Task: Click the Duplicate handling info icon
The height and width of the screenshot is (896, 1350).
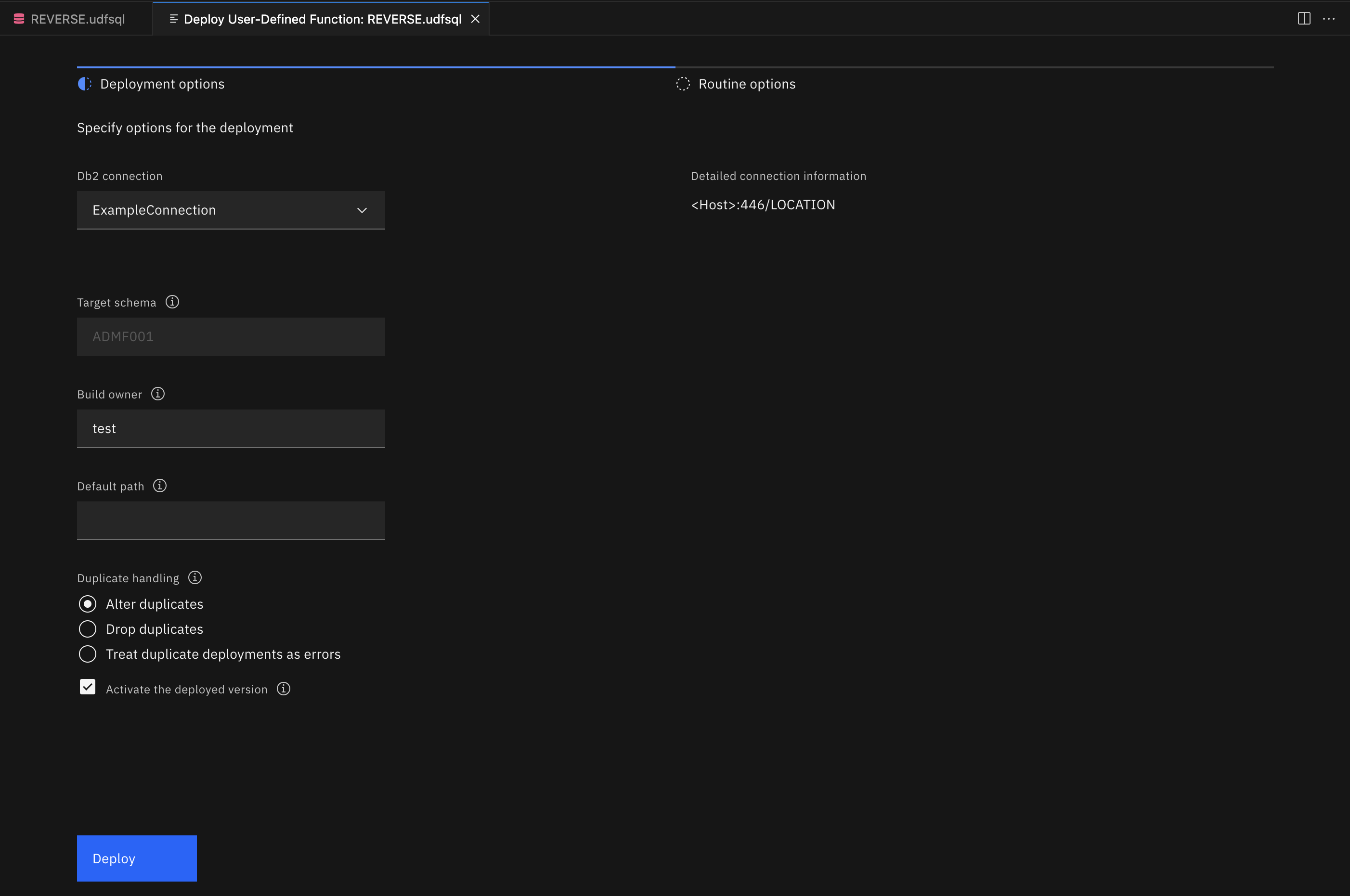Action: [x=195, y=578]
